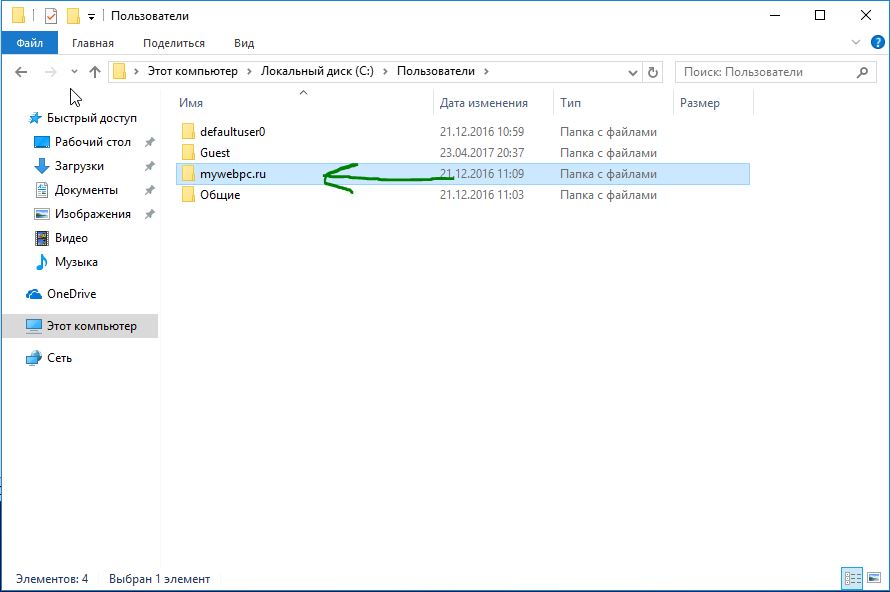Click the back navigation arrow

pos(21,72)
